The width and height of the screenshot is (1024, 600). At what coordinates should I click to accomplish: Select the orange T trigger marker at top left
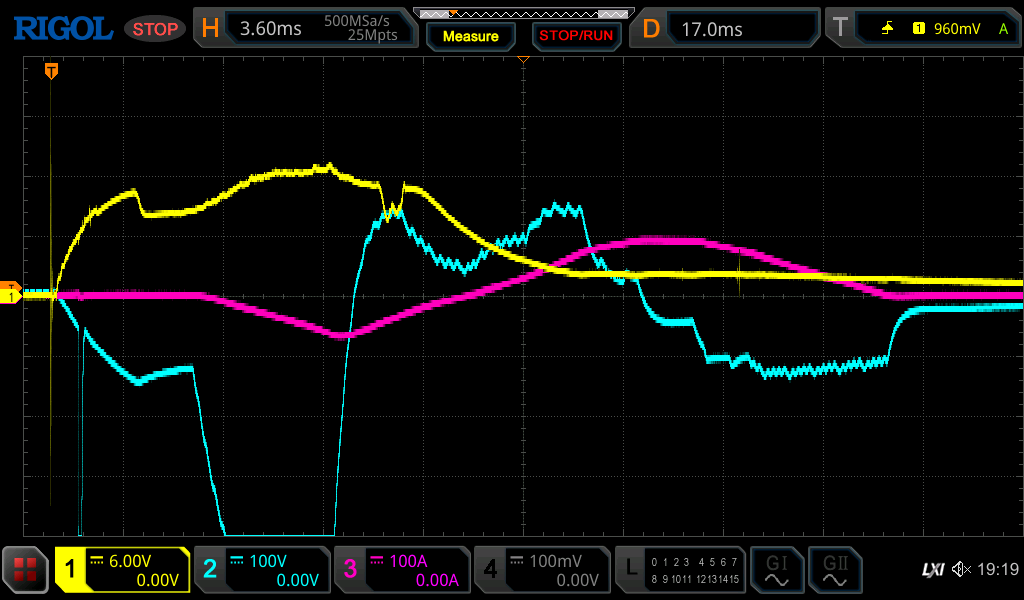coord(51,71)
